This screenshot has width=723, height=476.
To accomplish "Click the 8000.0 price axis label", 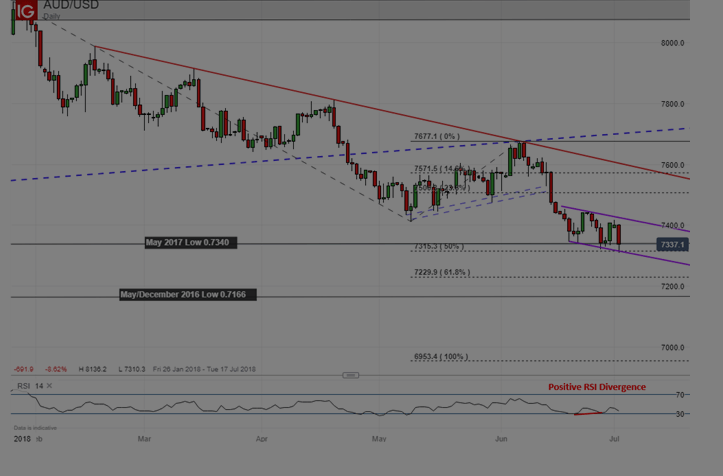I will tap(672, 43).
